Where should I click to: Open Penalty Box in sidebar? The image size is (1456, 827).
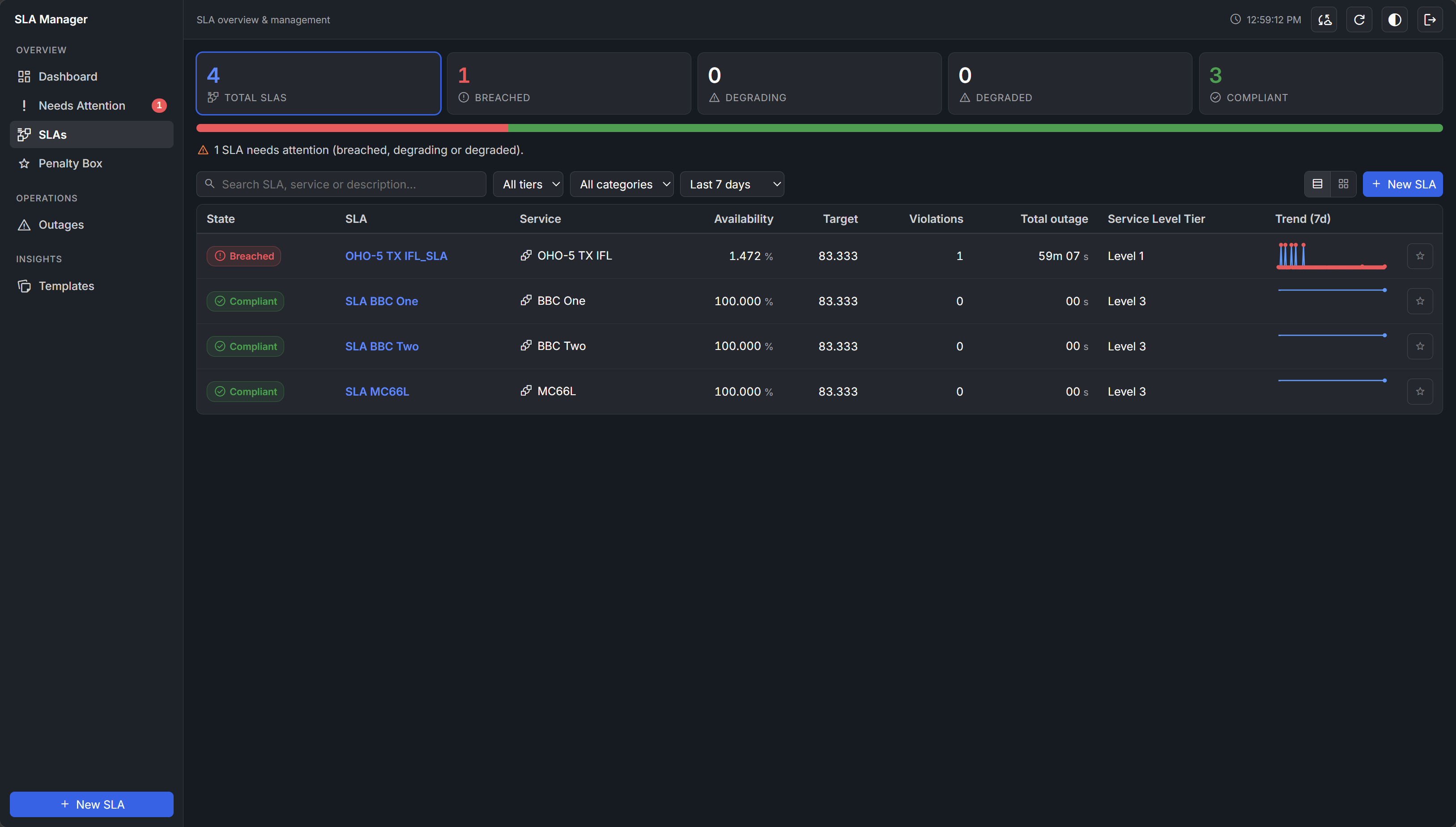91,164
